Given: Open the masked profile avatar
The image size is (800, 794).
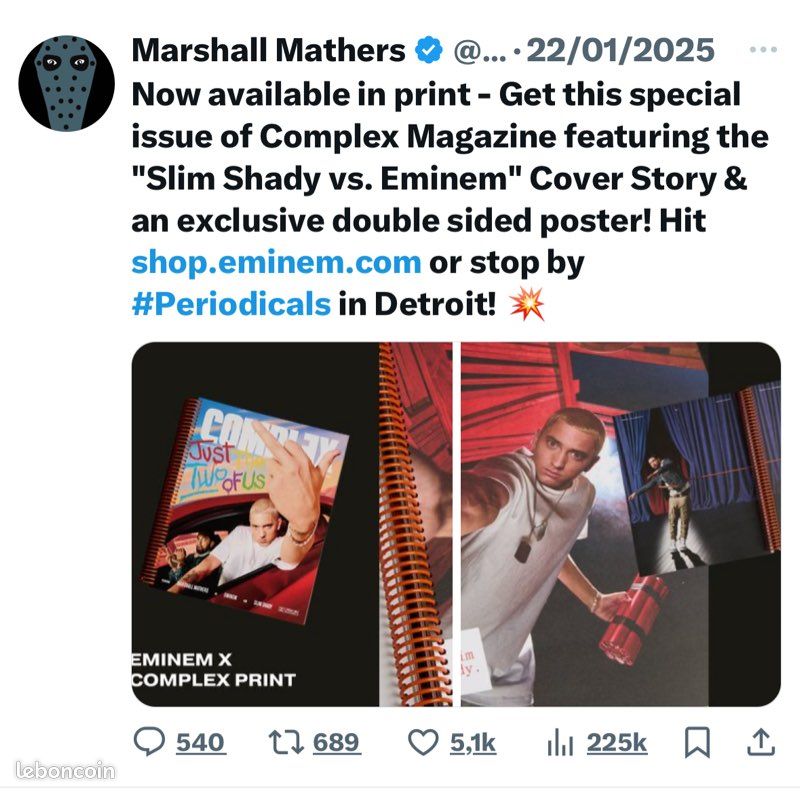Looking at the screenshot, I should click(x=66, y=83).
